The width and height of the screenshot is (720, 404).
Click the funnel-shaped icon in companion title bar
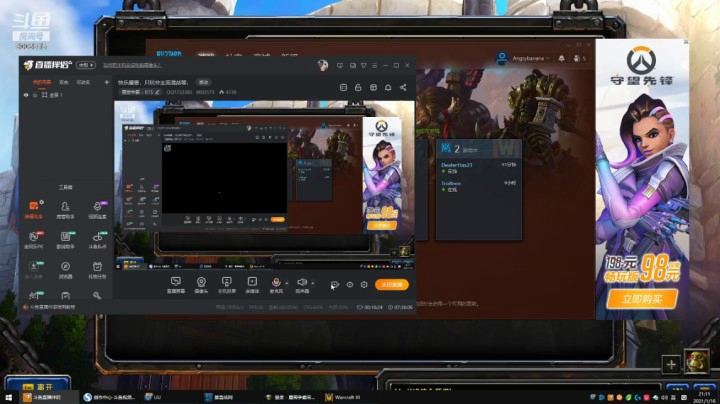364,66
